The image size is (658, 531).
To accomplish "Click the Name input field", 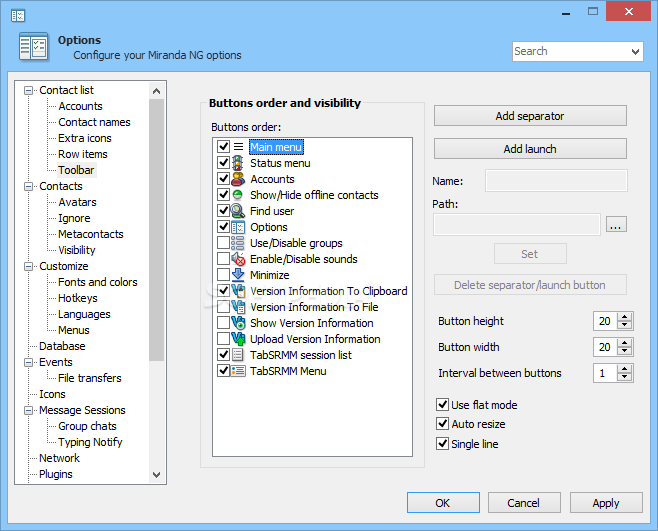I will click(556, 181).
